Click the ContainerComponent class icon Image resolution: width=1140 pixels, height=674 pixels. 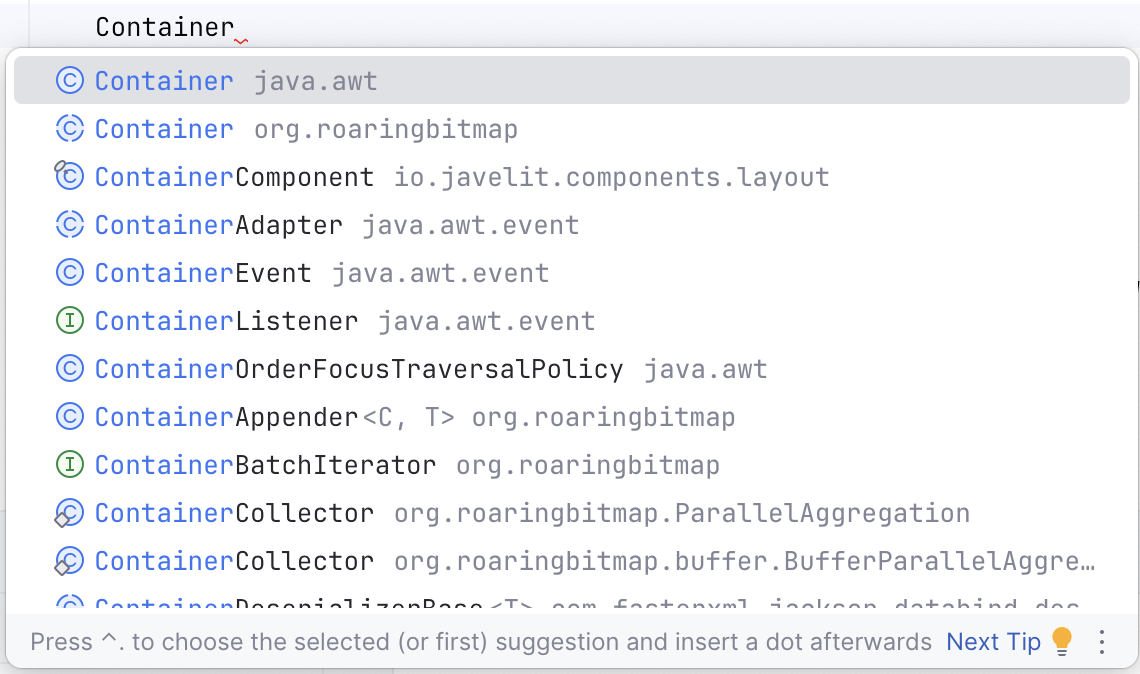pos(68,177)
